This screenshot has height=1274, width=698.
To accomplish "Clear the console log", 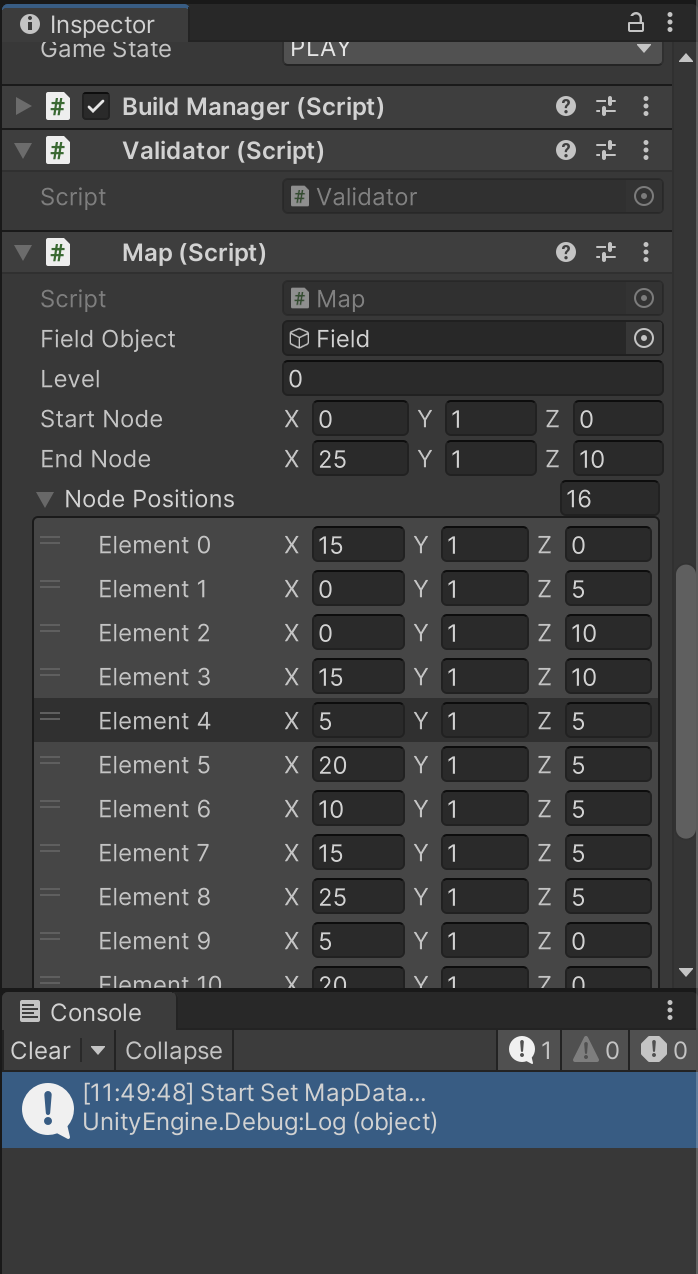I will [x=41, y=1050].
